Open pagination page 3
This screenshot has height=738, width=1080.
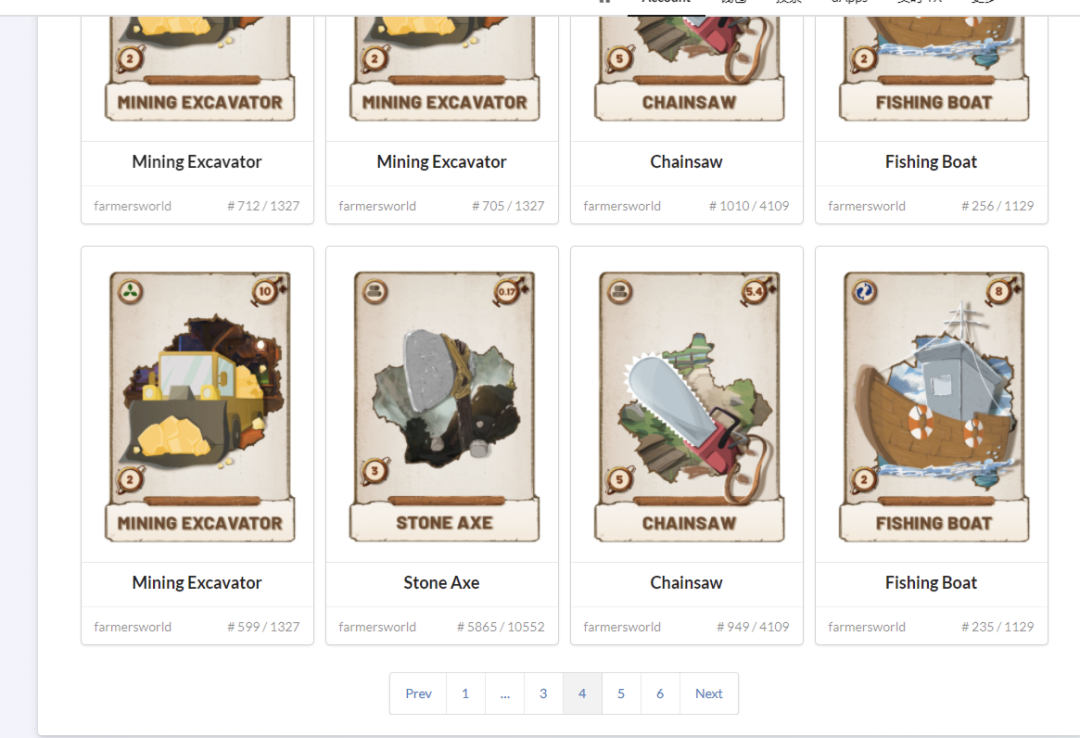(543, 693)
